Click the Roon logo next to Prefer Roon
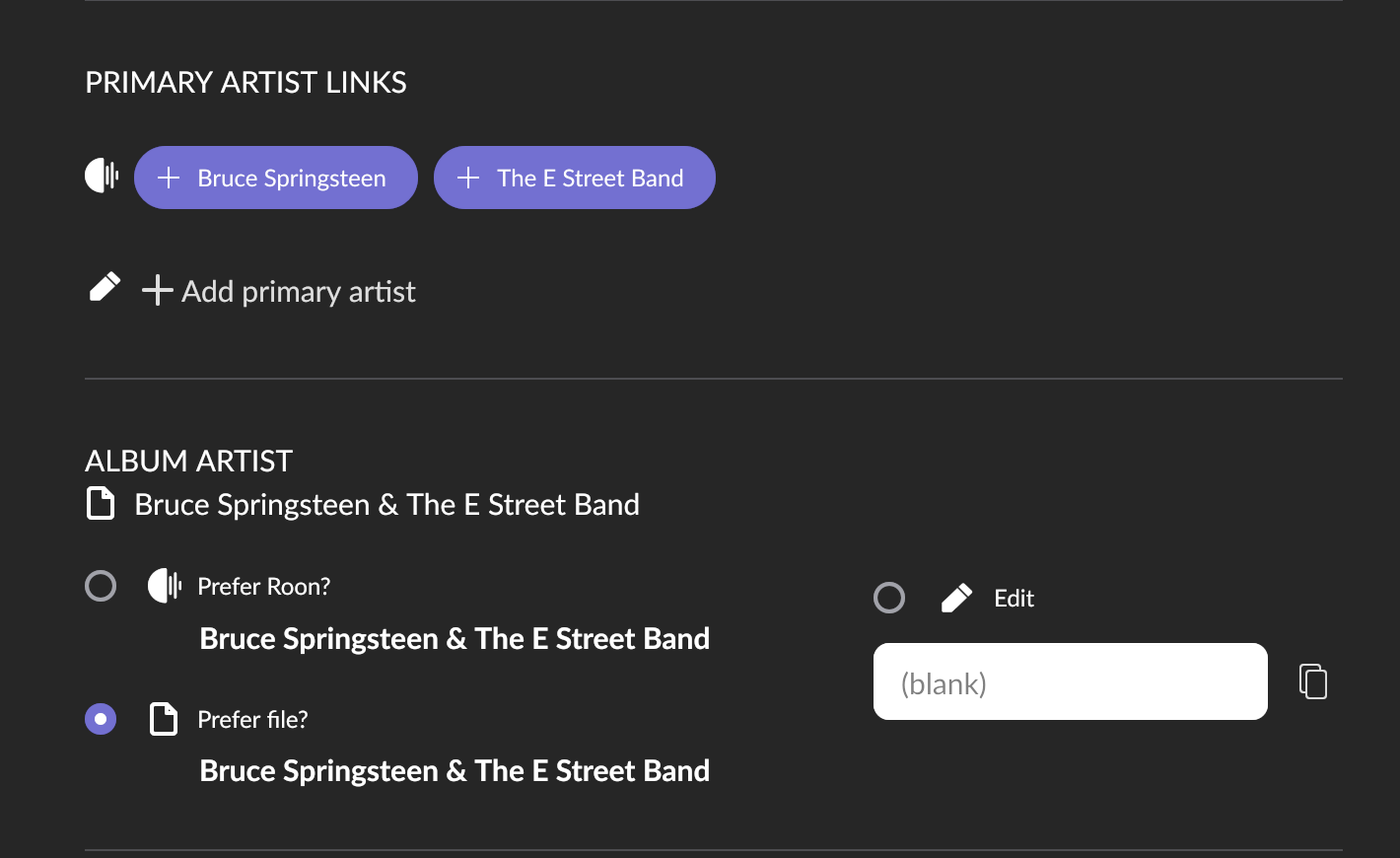Screen dimensions: 1400x858 165,586
